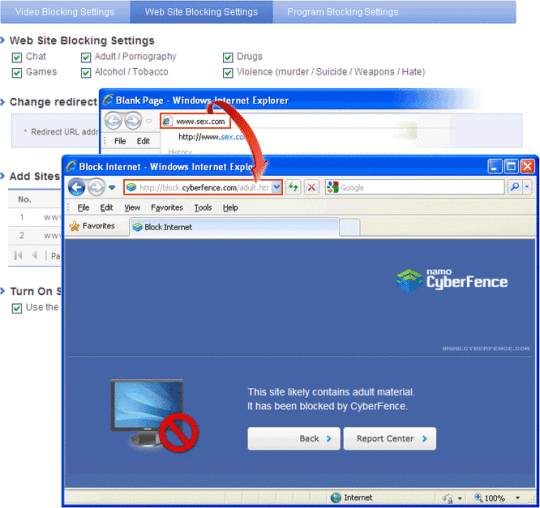Toggle Alcohol / Tobacco checkbox
Viewport: 540px width, 508px height.
click(86, 73)
